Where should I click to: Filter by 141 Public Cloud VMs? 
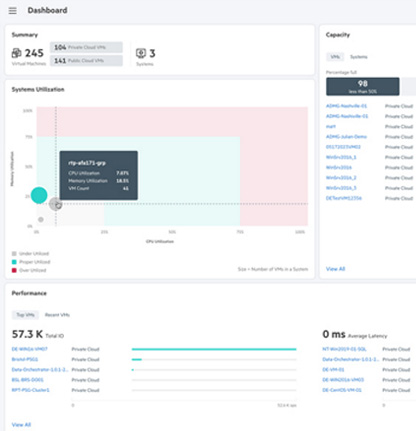[x=86, y=61]
